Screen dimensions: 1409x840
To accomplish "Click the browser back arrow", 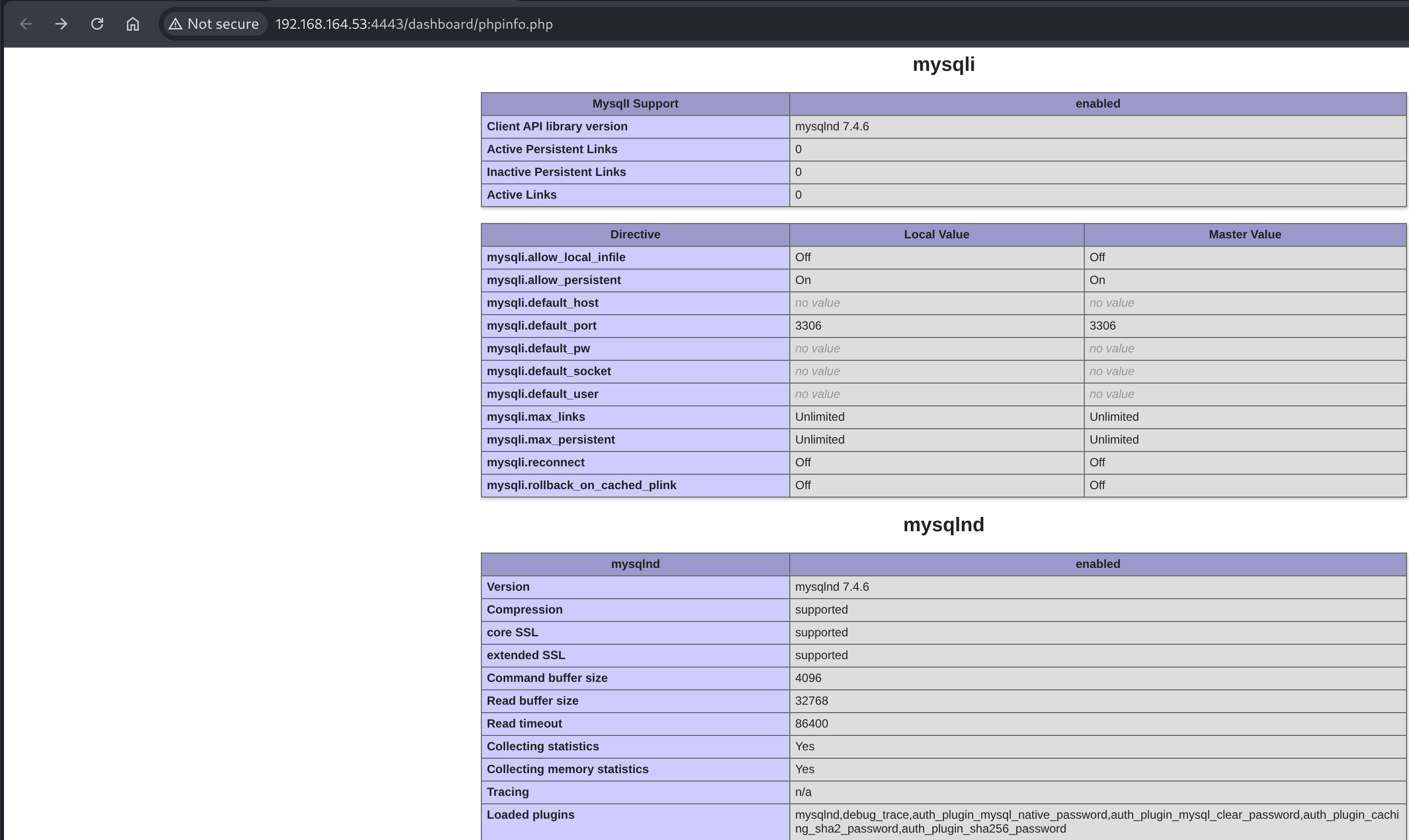I will [26, 24].
